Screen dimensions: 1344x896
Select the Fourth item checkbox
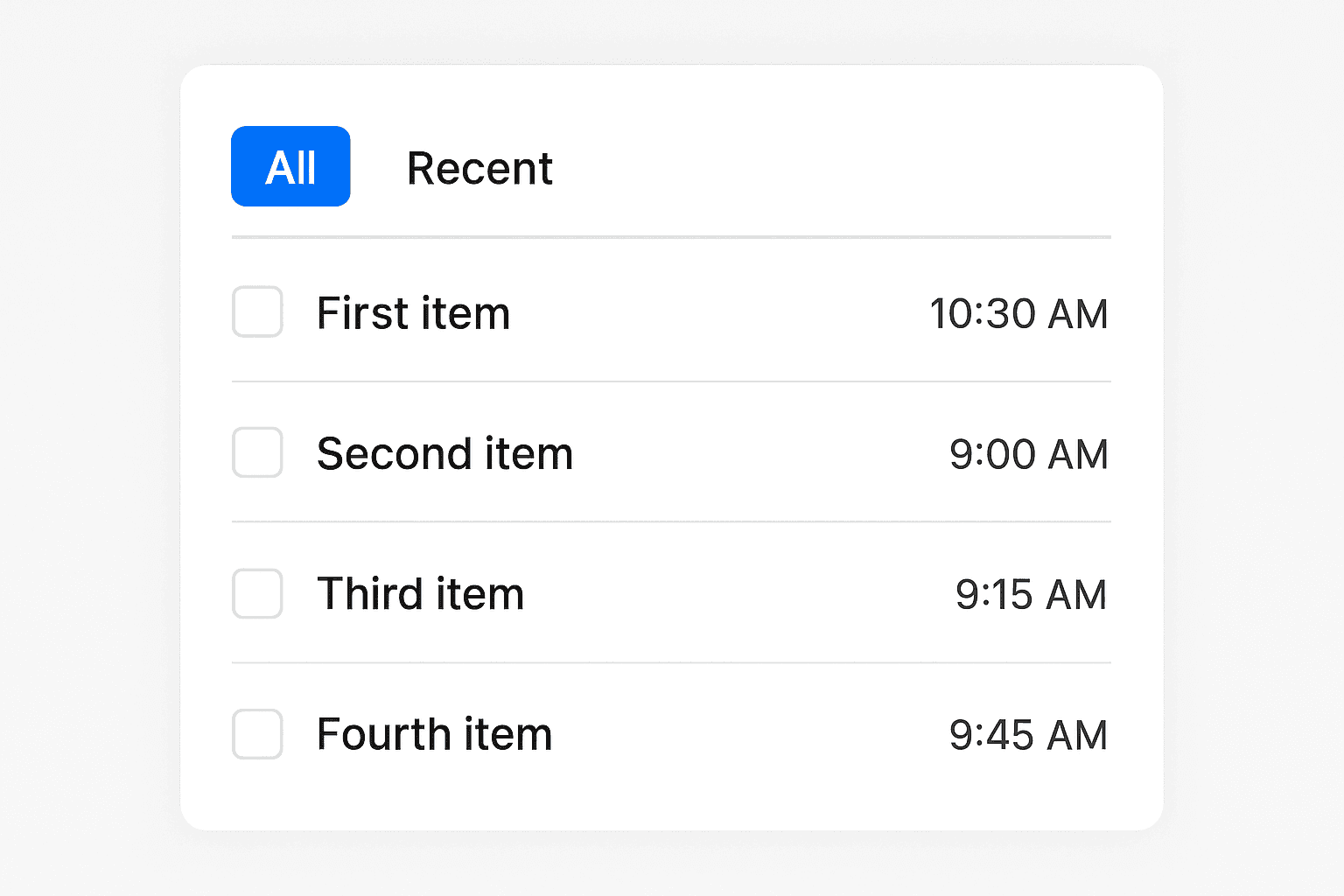(x=257, y=734)
